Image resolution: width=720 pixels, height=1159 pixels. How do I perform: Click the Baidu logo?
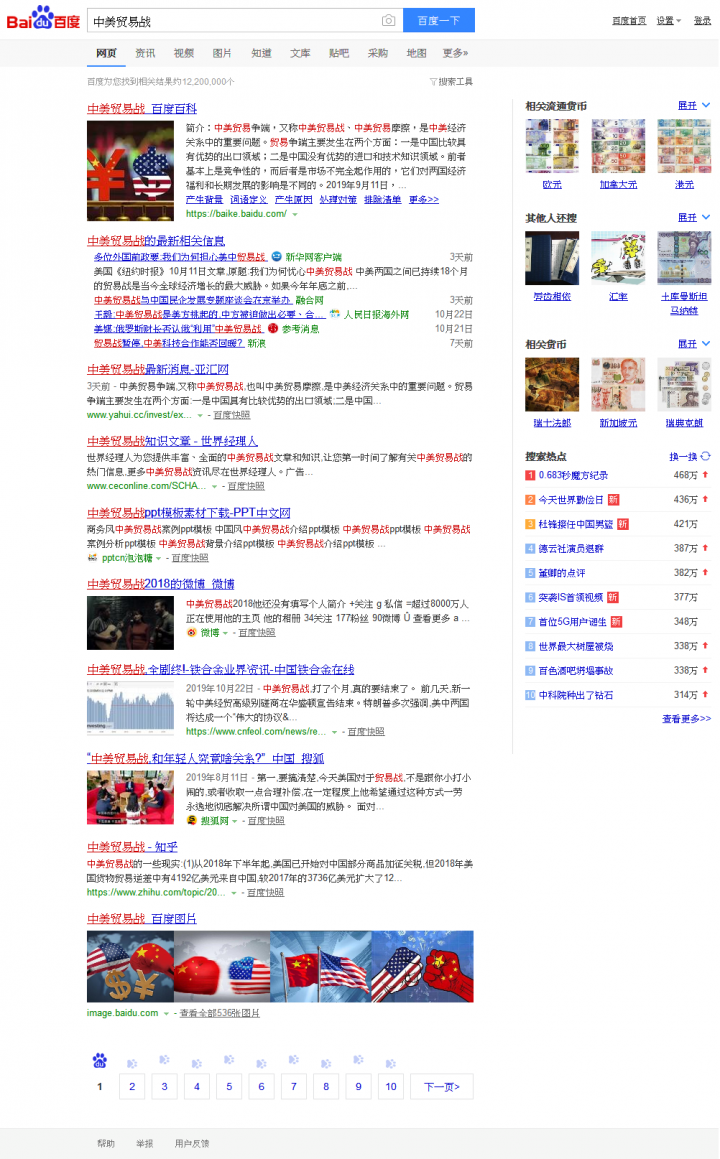[43, 18]
